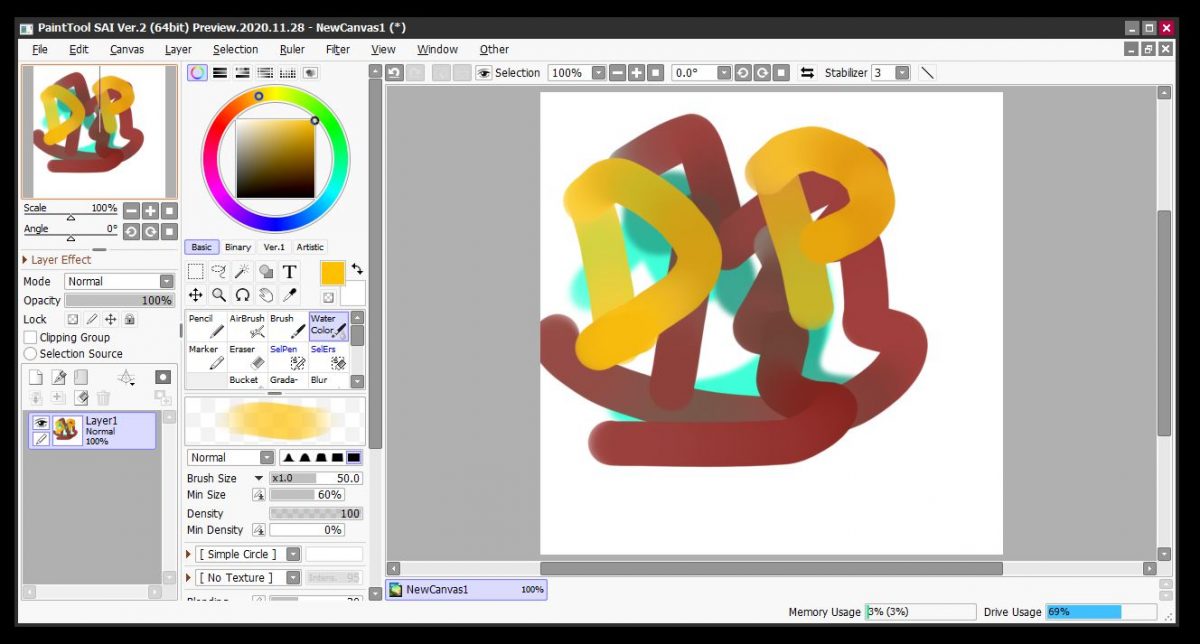1200x644 pixels.
Task: Create a new linework layer
Action: coord(59,377)
